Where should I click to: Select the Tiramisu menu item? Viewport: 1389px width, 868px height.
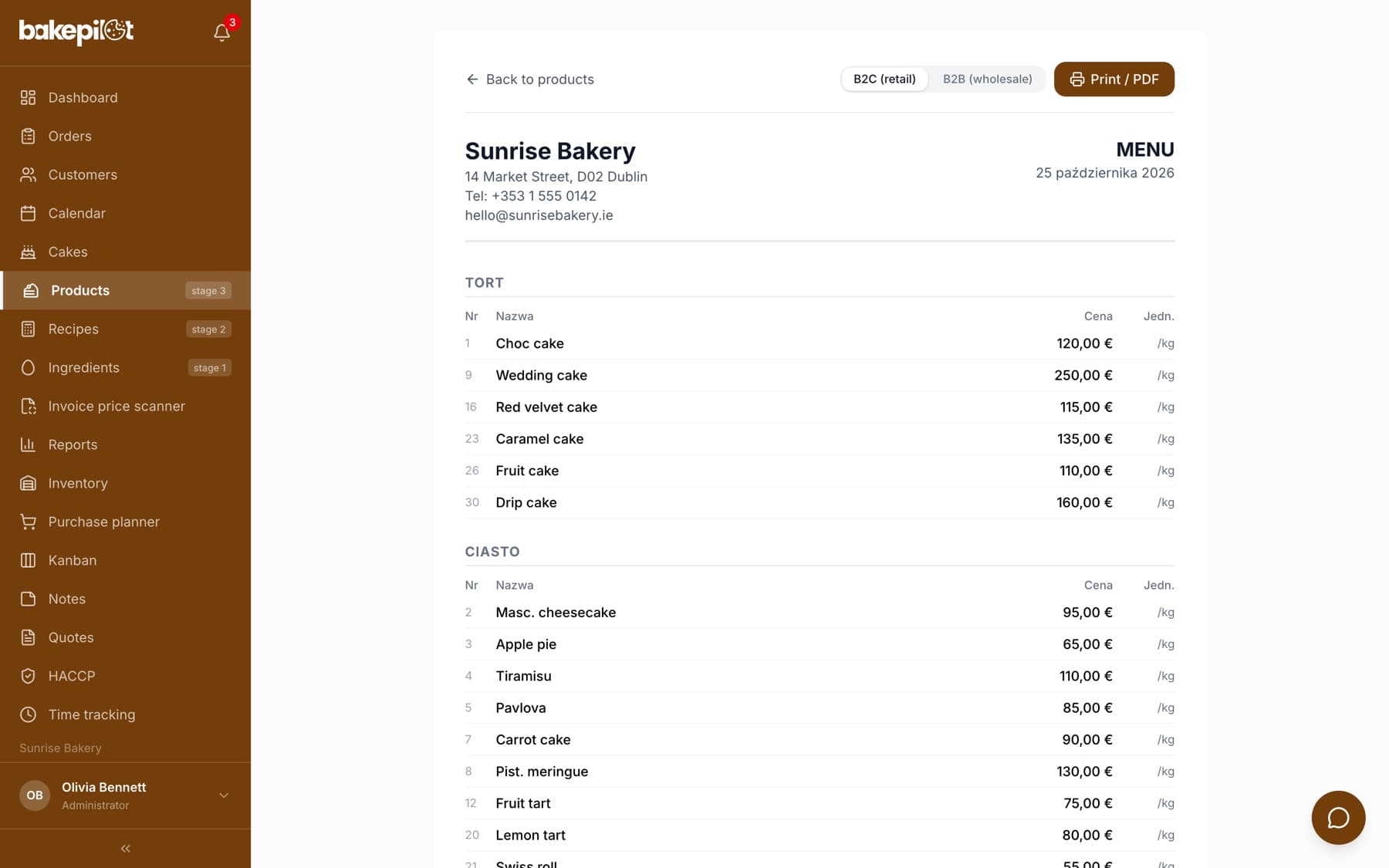(x=820, y=676)
